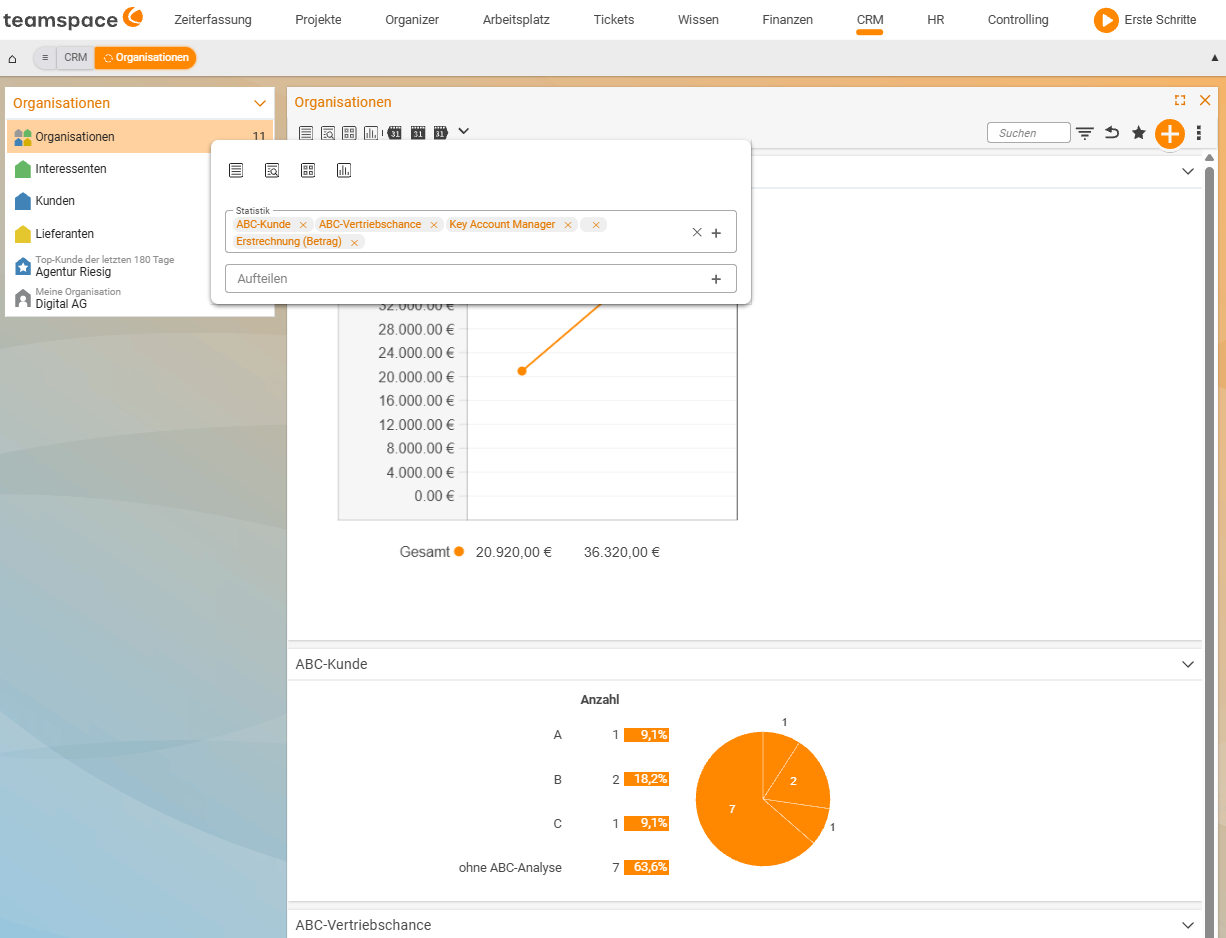The width and height of the screenshot is (1226, 938).
Task: Click the CRM breadcrumb
Action: (76, 58)
